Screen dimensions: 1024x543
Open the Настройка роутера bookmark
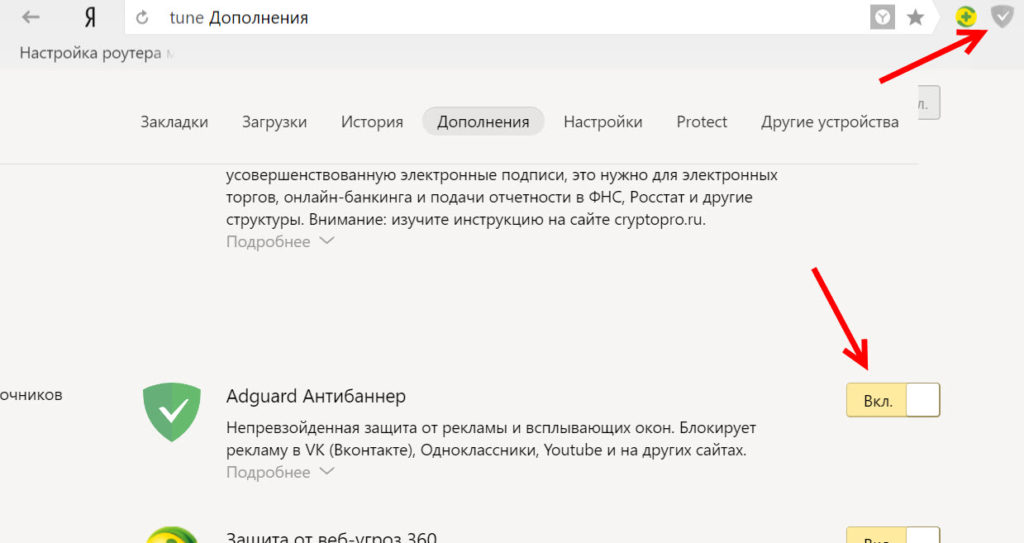[95, 53]
